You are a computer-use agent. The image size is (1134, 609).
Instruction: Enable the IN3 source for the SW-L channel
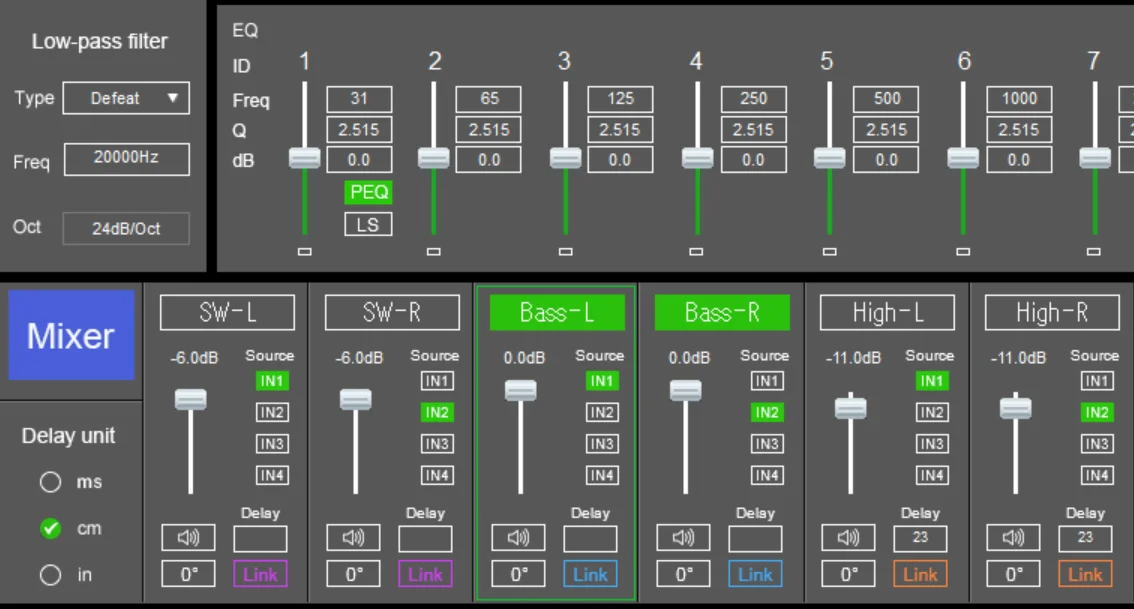pos(272,444)
